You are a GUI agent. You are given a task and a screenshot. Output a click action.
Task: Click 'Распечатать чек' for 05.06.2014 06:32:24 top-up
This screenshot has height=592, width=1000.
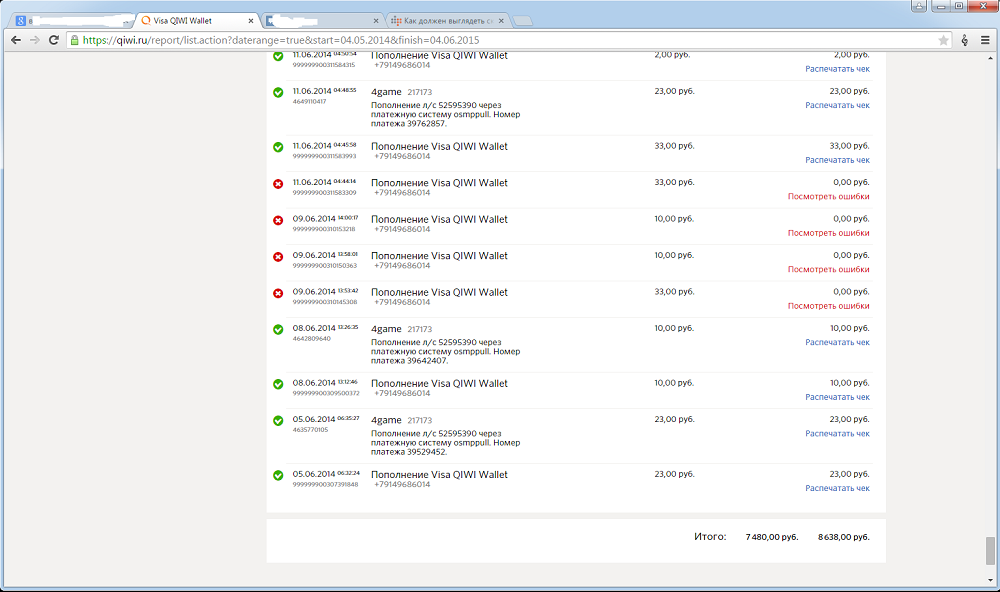pos(837,488)
